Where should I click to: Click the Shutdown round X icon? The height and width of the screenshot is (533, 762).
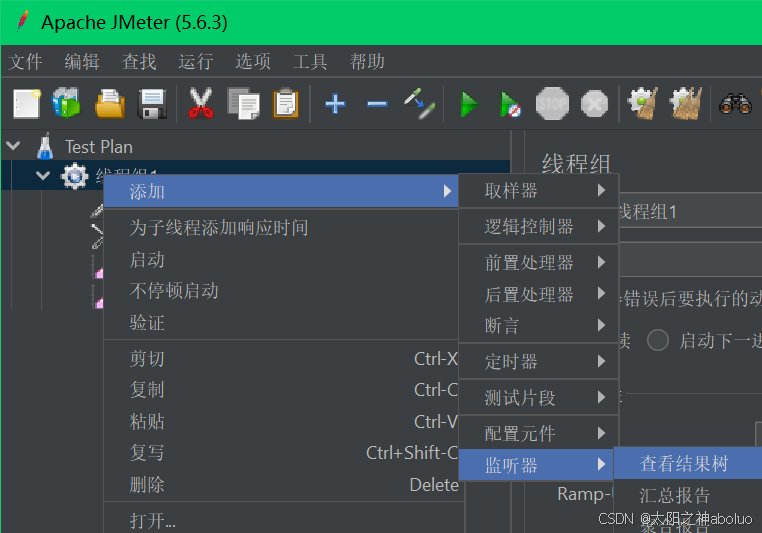coord(594,103)
